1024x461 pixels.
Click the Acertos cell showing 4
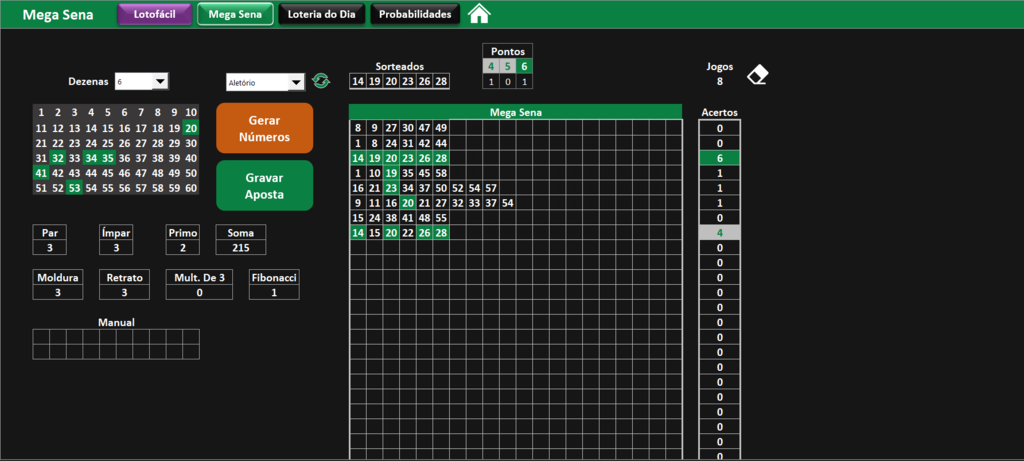(x=720, y=232)
